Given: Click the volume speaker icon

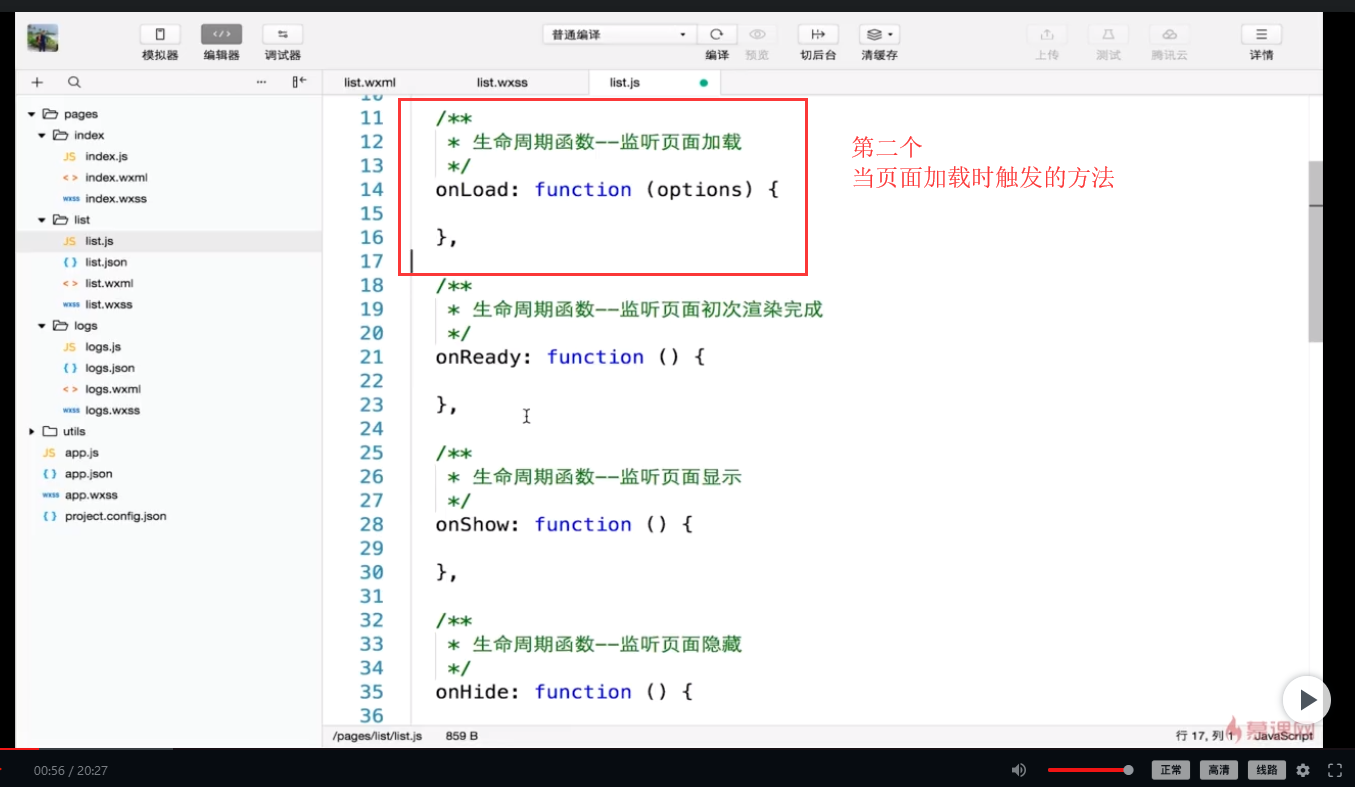Looking at the screenshot, I should point(1018,770).
